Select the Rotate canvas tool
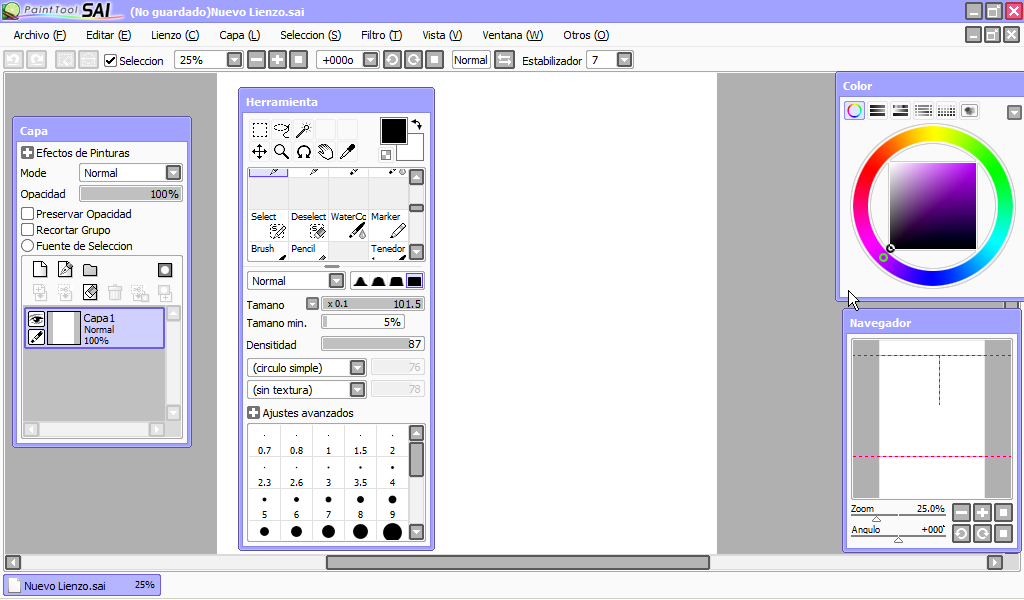 pyautogui.click(x=303, y=152)
